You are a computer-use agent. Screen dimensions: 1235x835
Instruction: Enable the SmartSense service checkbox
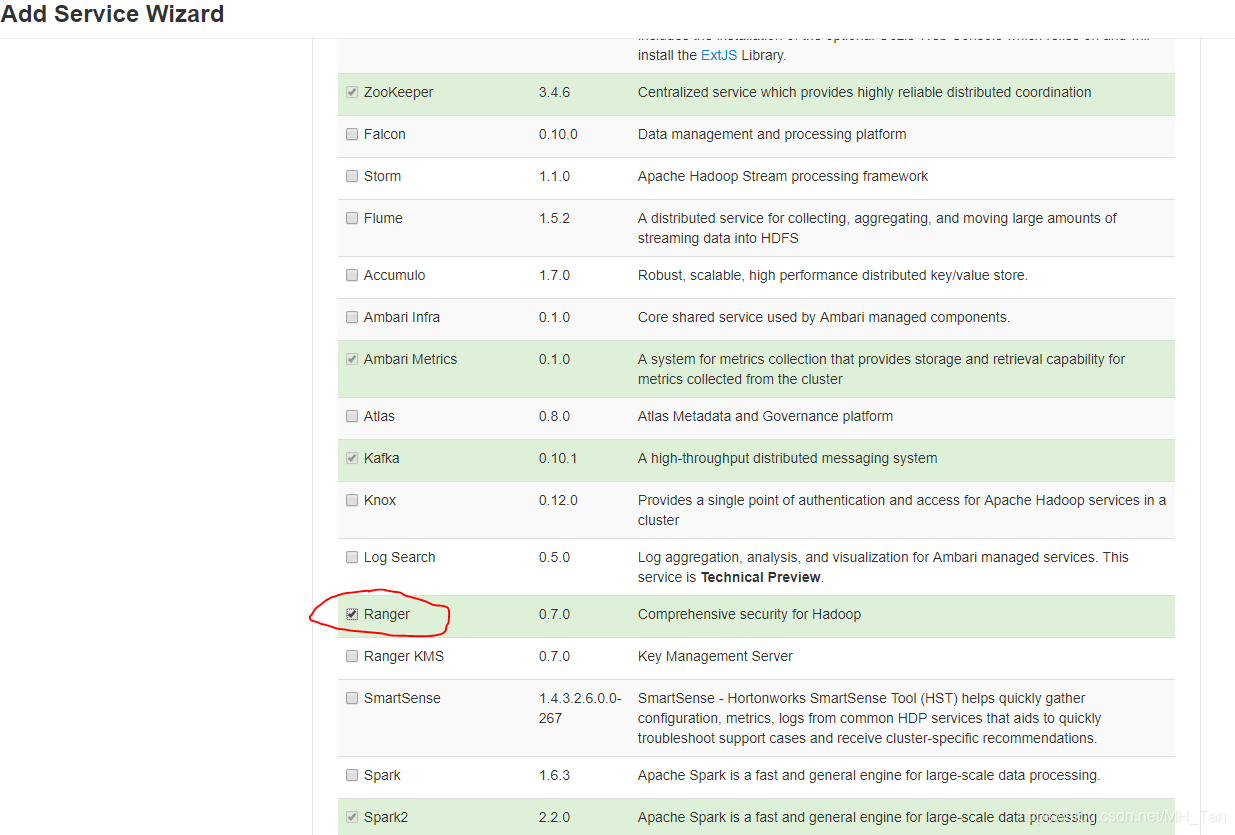tap(352, 698)
